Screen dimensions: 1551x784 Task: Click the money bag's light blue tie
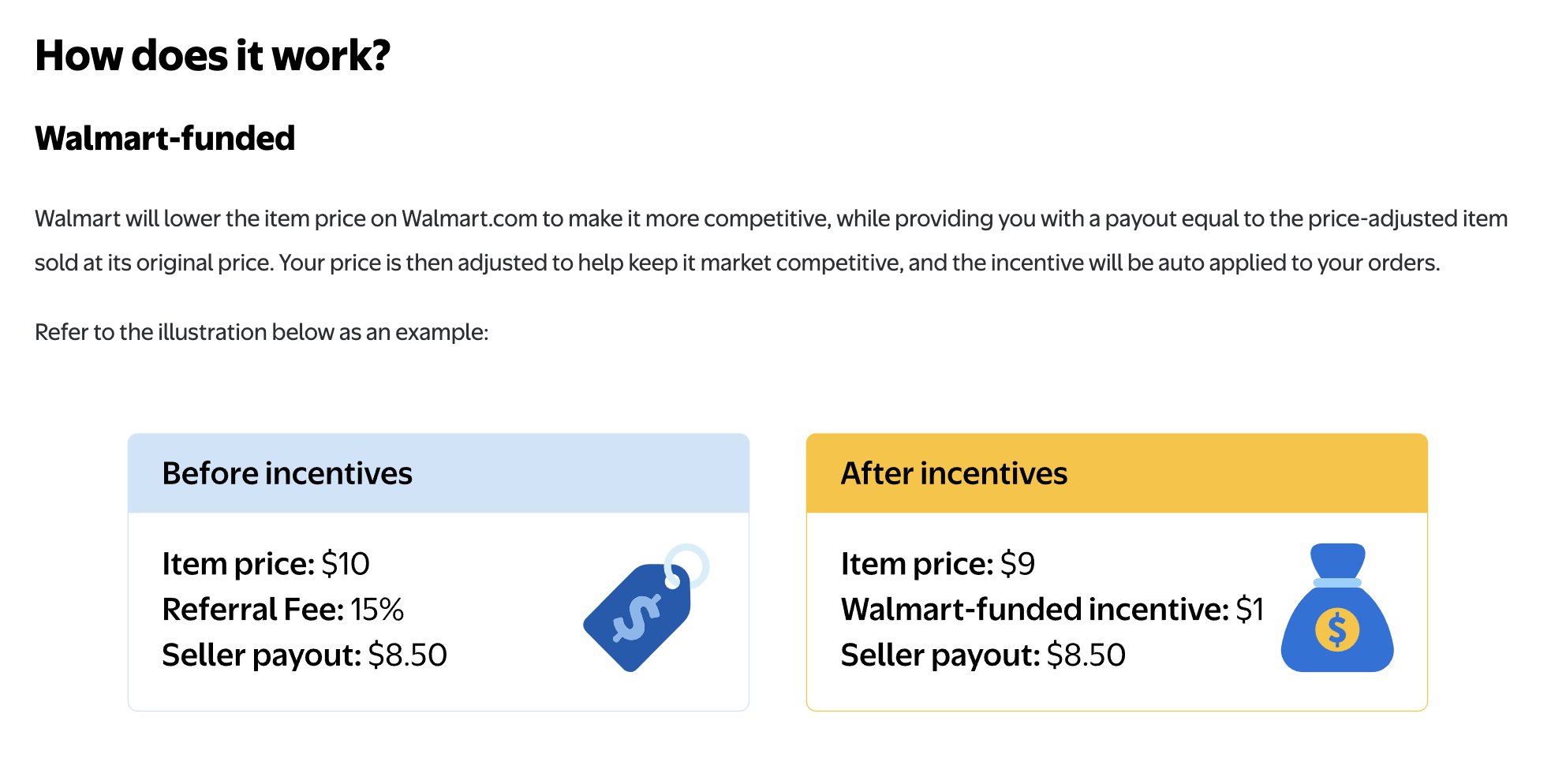click(1337, 583)
